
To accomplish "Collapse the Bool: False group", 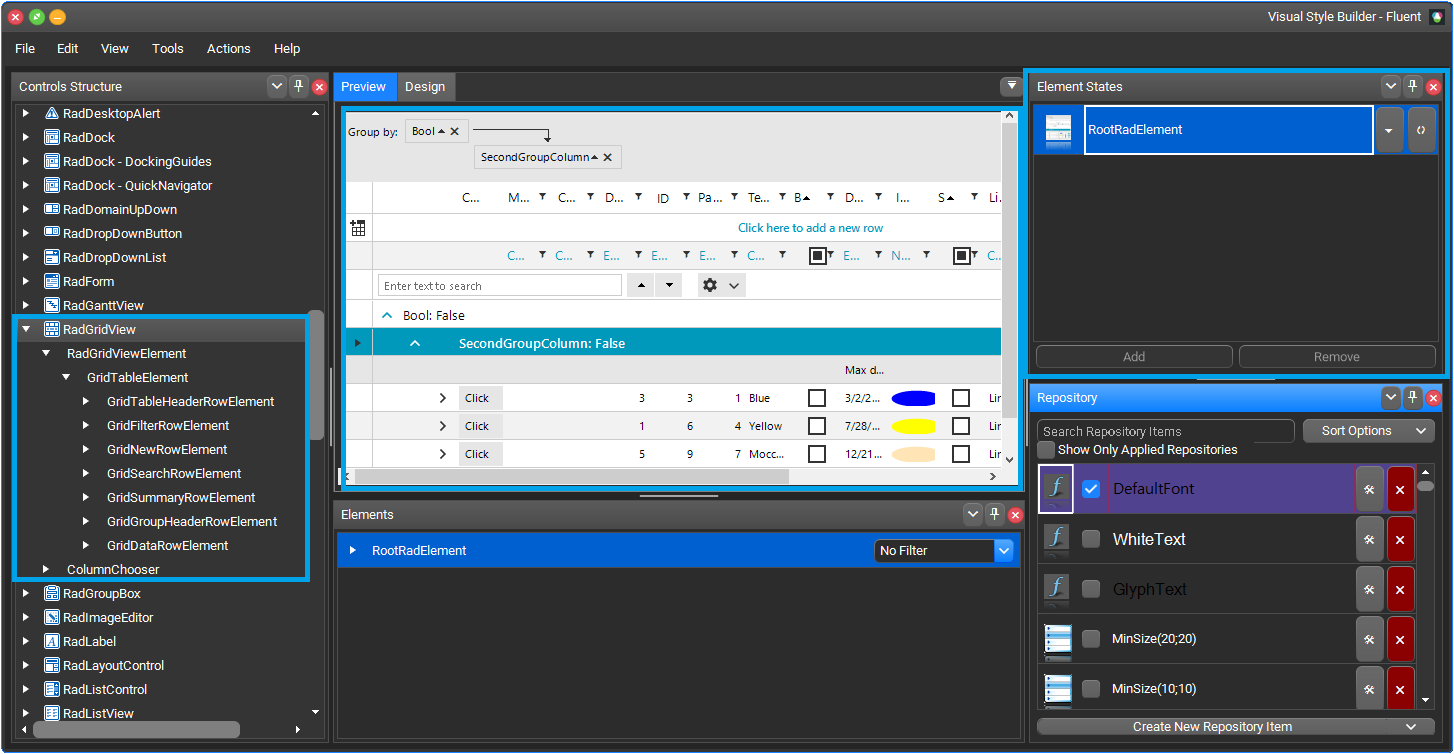I will point(387,315).
